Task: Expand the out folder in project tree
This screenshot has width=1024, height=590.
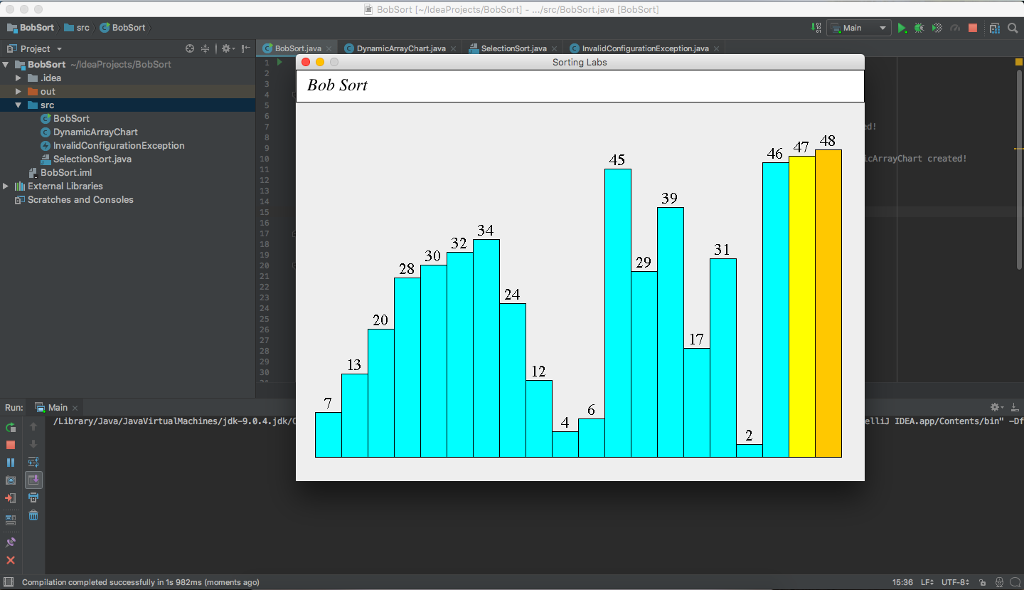Action: point(19,92)
